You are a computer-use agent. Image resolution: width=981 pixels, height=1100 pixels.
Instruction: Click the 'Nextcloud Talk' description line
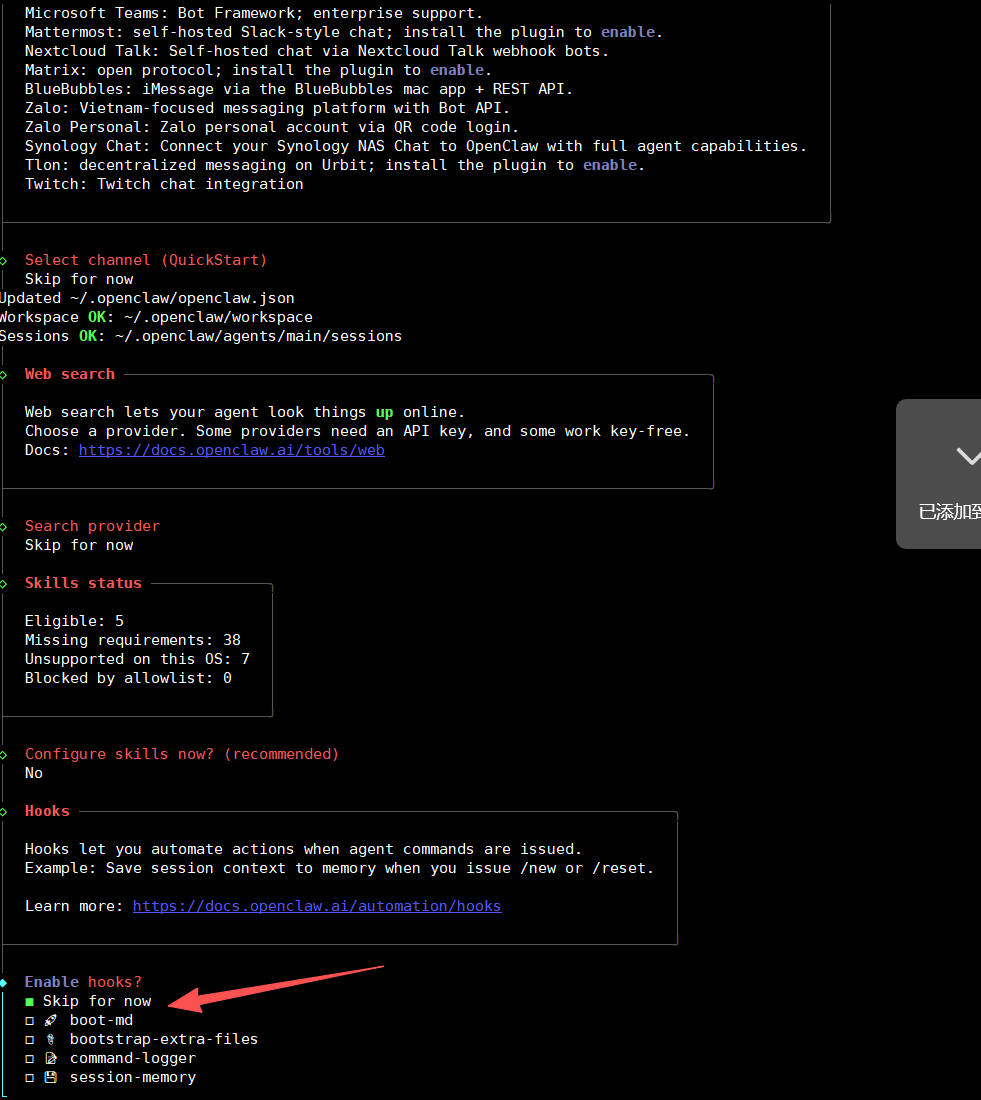click(x=316, y=51)
